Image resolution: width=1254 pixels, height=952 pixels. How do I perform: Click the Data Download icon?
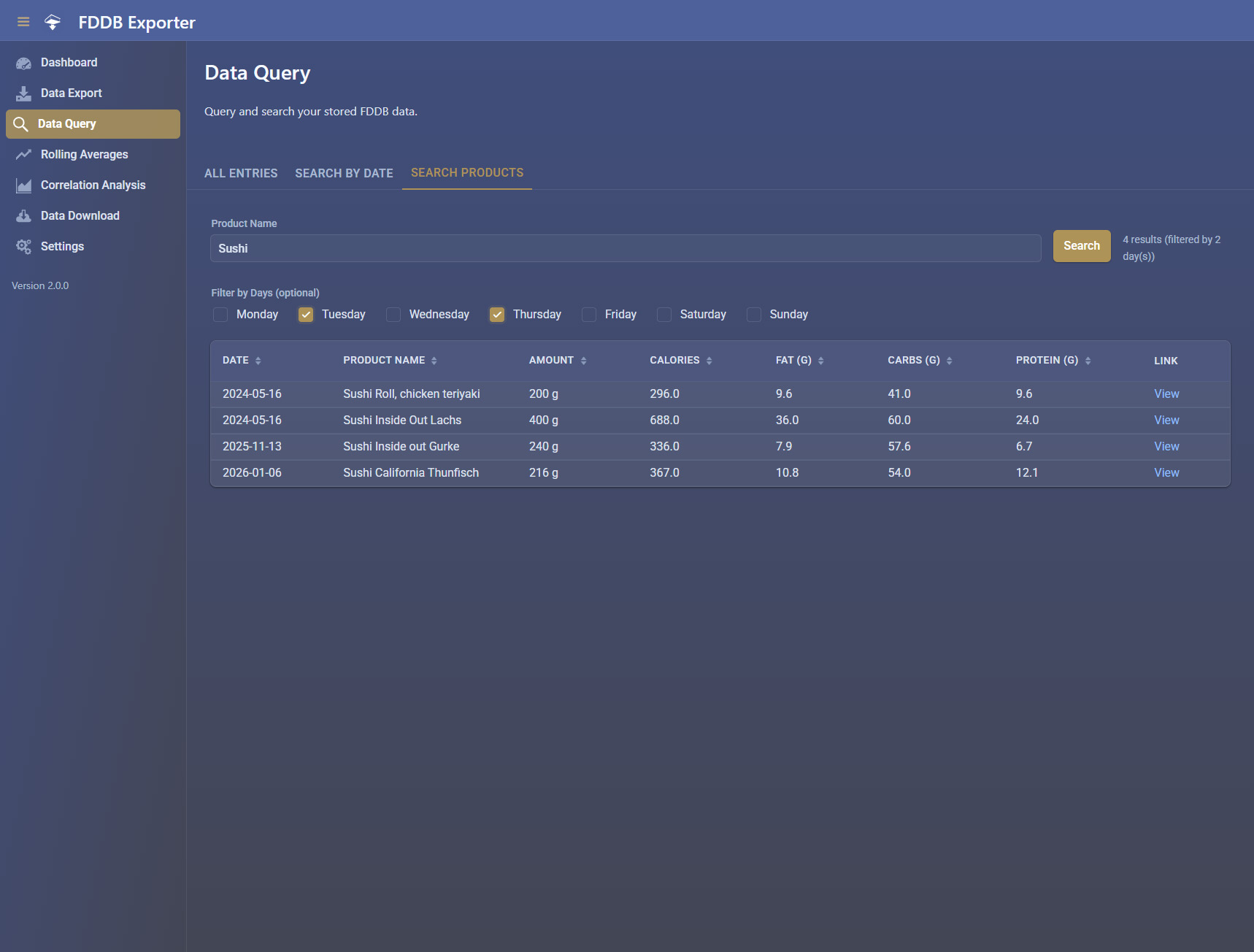click(23, 216)
